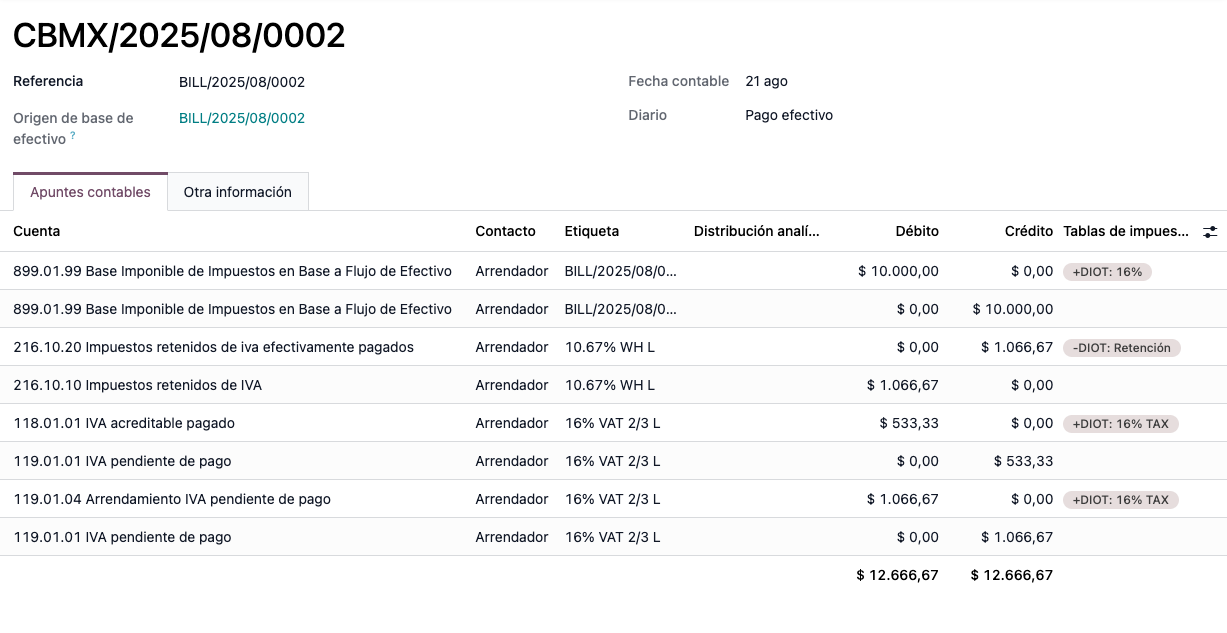Open the BILL/2025/08/0002 origin link
This screenshot has width=1227, height=633.
point(241,118)
